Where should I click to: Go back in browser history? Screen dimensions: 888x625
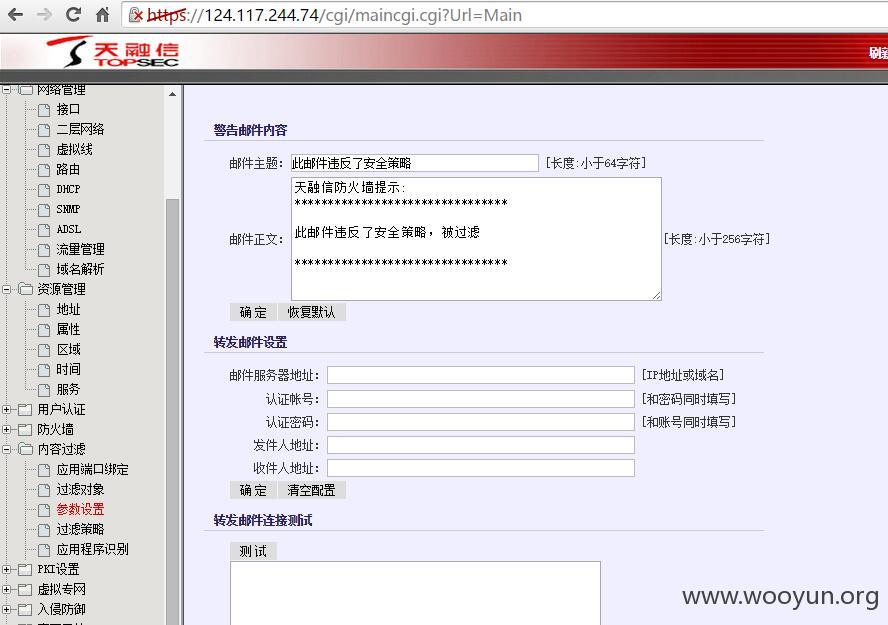click(x=15, y=15)
